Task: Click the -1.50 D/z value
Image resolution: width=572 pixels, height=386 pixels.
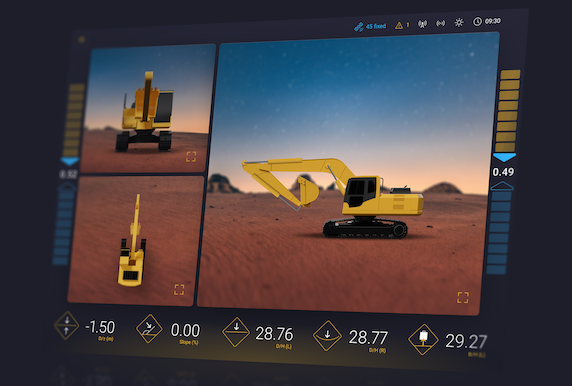Action: point(100,327)
